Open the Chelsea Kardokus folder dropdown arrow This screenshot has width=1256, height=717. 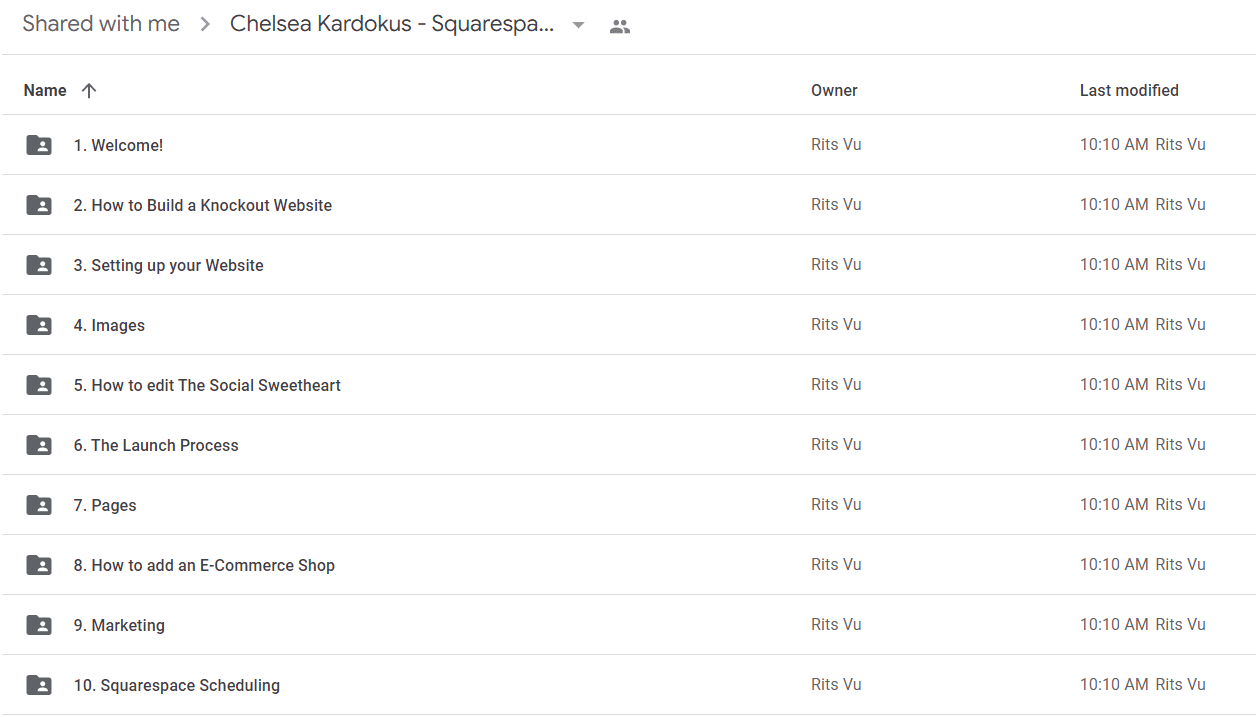(578, 26)
